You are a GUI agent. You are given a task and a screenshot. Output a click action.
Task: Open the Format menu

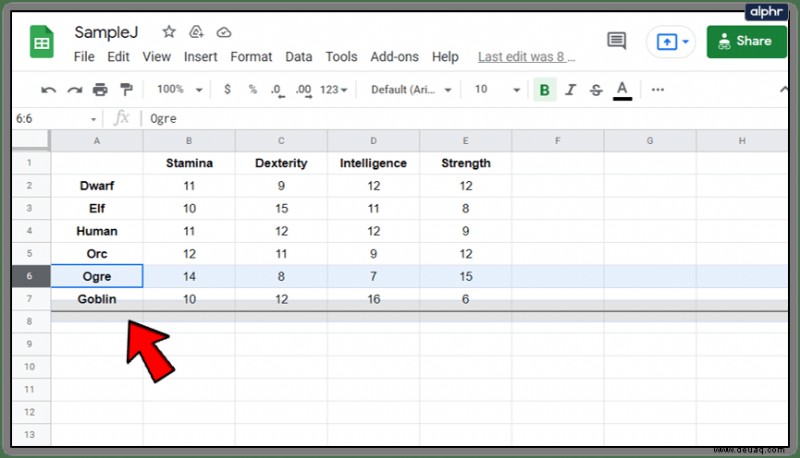[x=251, y=57]
